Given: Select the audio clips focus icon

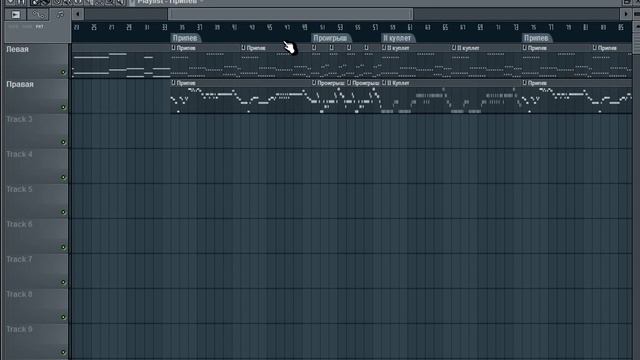Looking at the screenshot, I should (16, 15).
